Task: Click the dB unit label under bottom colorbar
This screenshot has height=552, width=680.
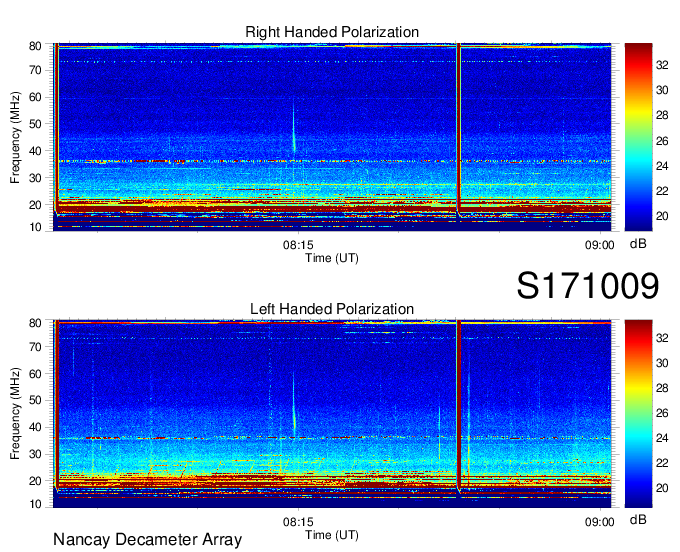Action: 638,519
